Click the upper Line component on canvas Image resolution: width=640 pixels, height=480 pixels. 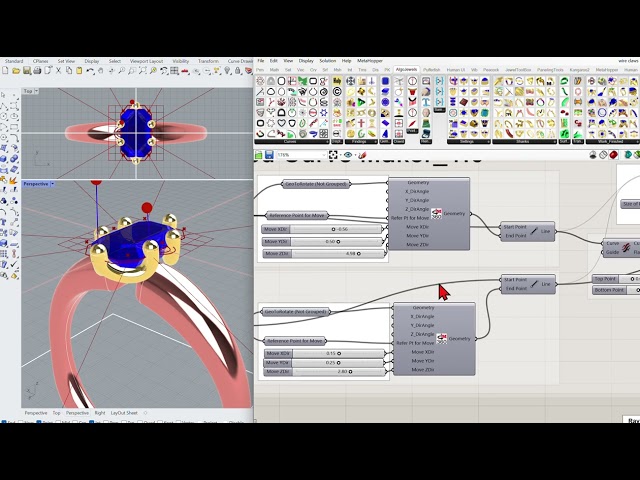pos(527,231)
